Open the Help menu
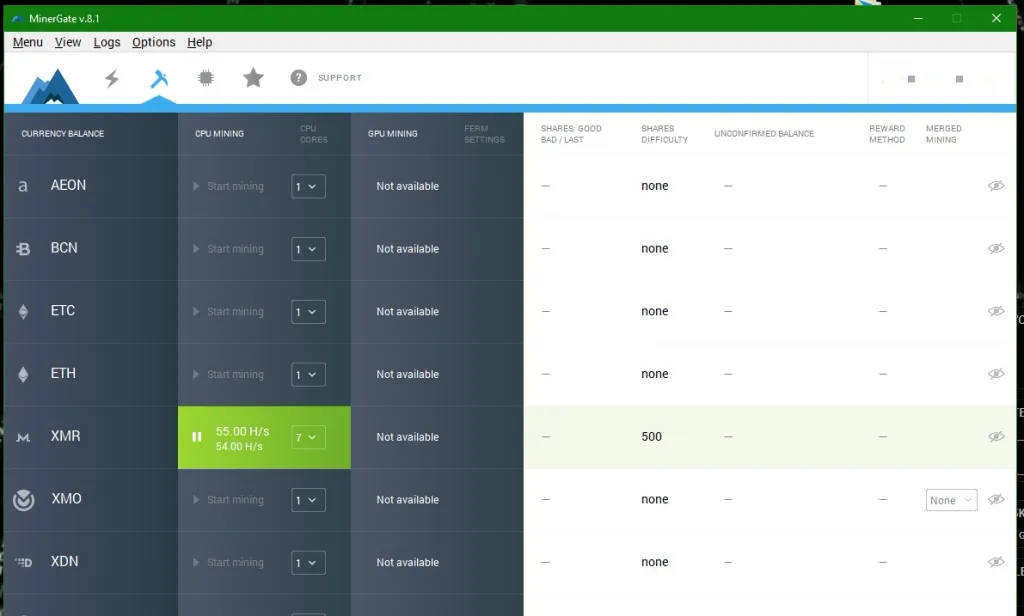1024x616 pixels. coord(200,42)
